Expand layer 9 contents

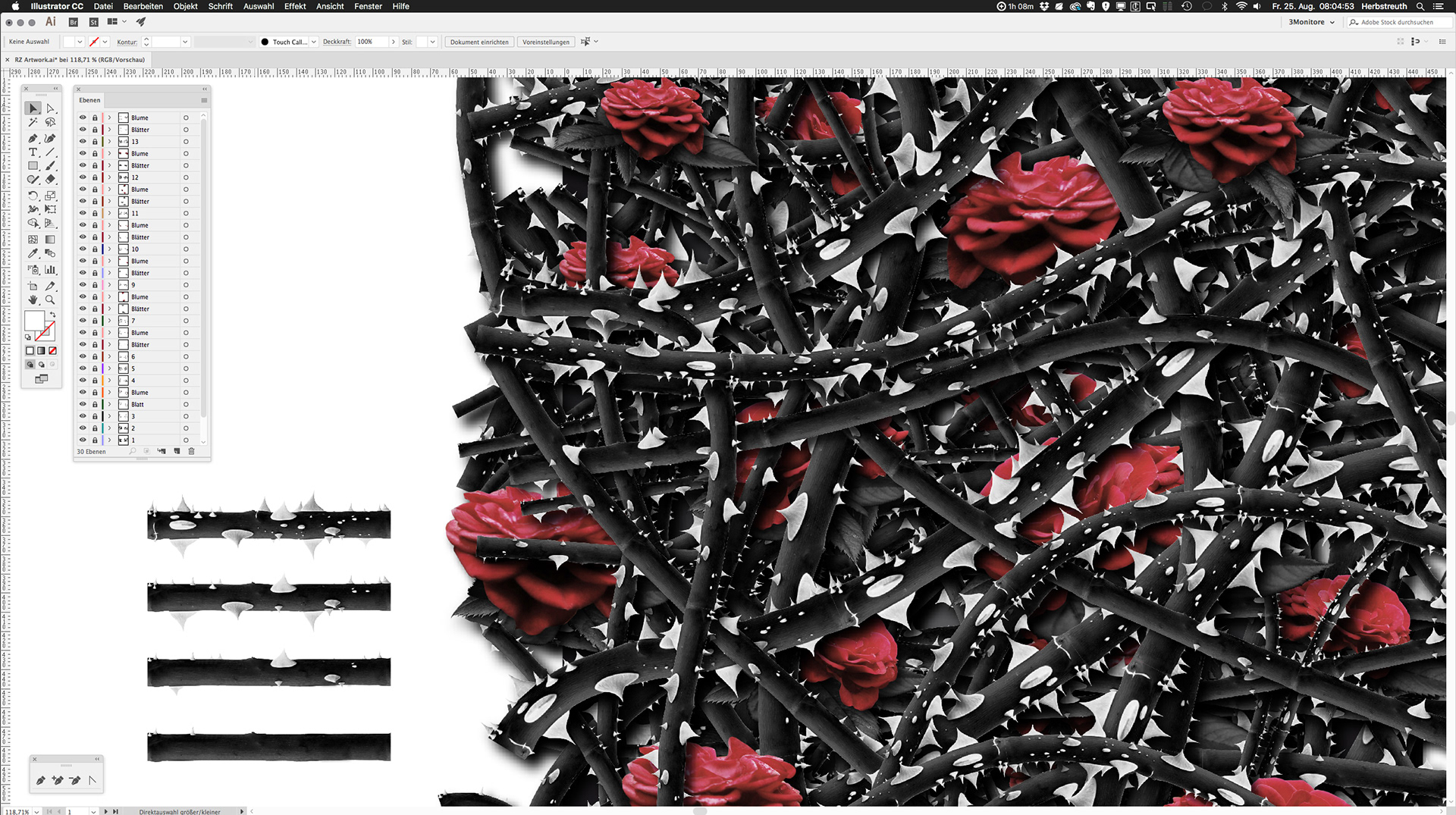(109, 285)
